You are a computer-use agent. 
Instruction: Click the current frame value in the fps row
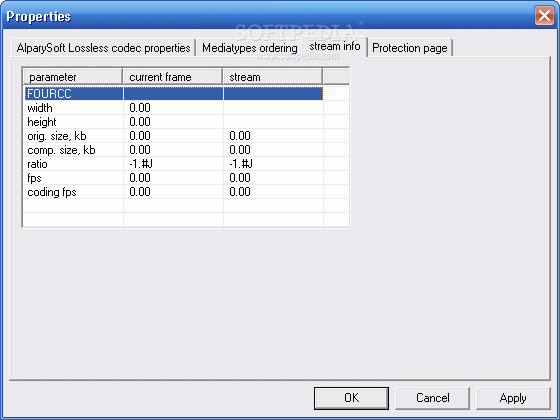[140, 178]
